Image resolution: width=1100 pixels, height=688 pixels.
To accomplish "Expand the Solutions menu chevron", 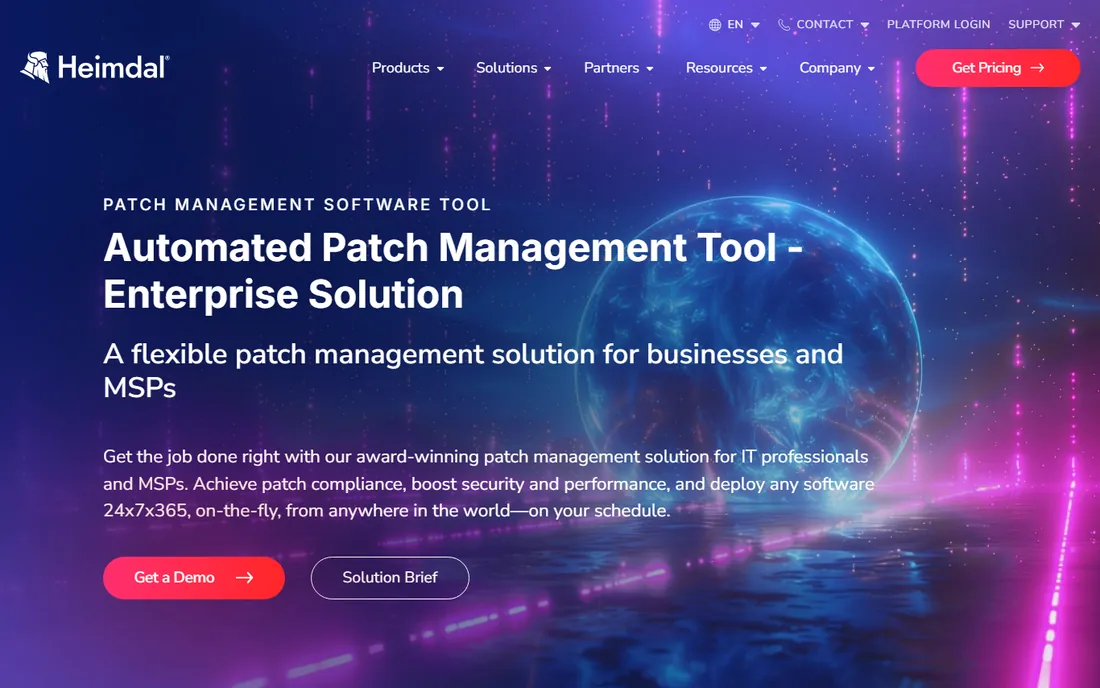I will tap(547, 69).
